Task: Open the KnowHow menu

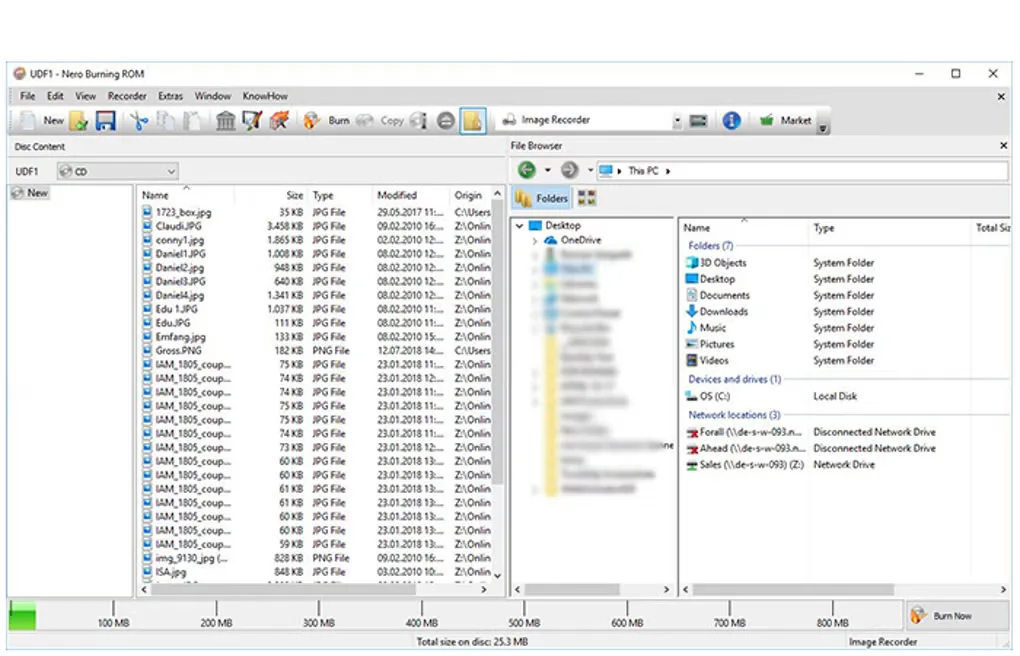Action: [265, 96]
